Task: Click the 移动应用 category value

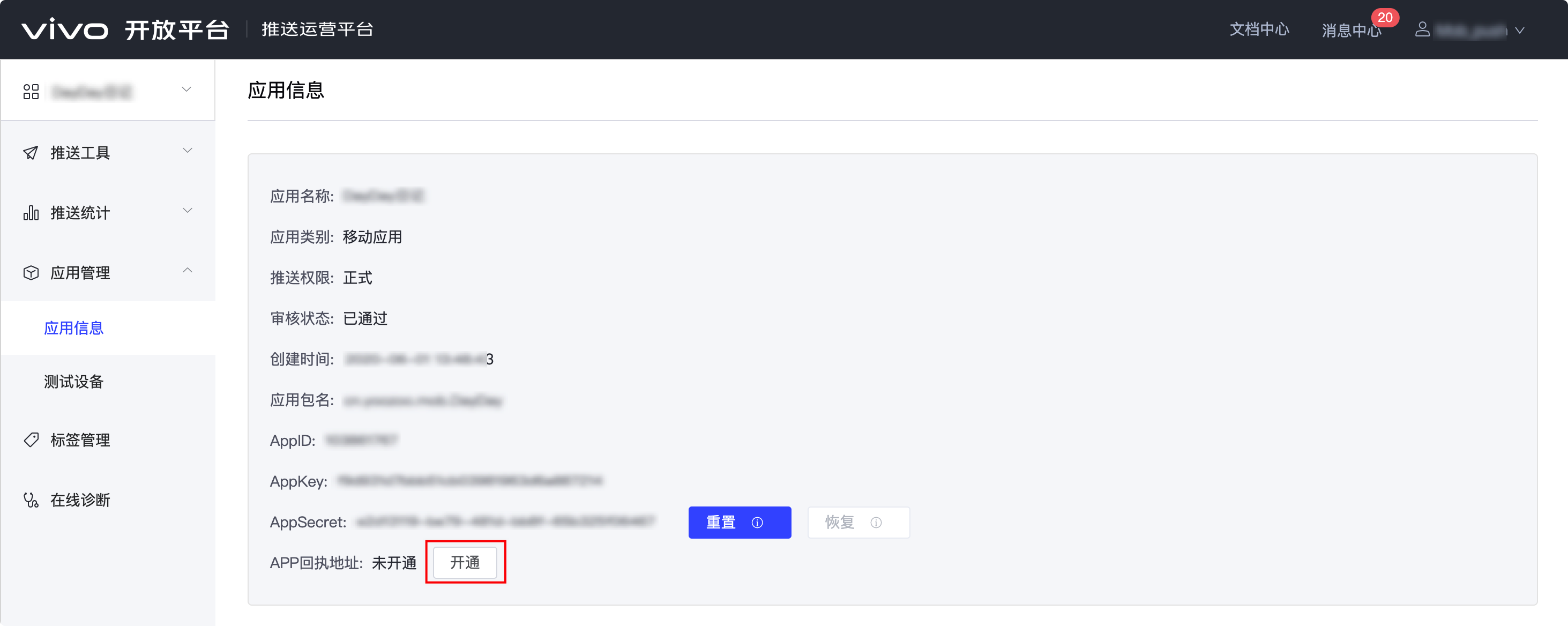Action: [372, 237]
